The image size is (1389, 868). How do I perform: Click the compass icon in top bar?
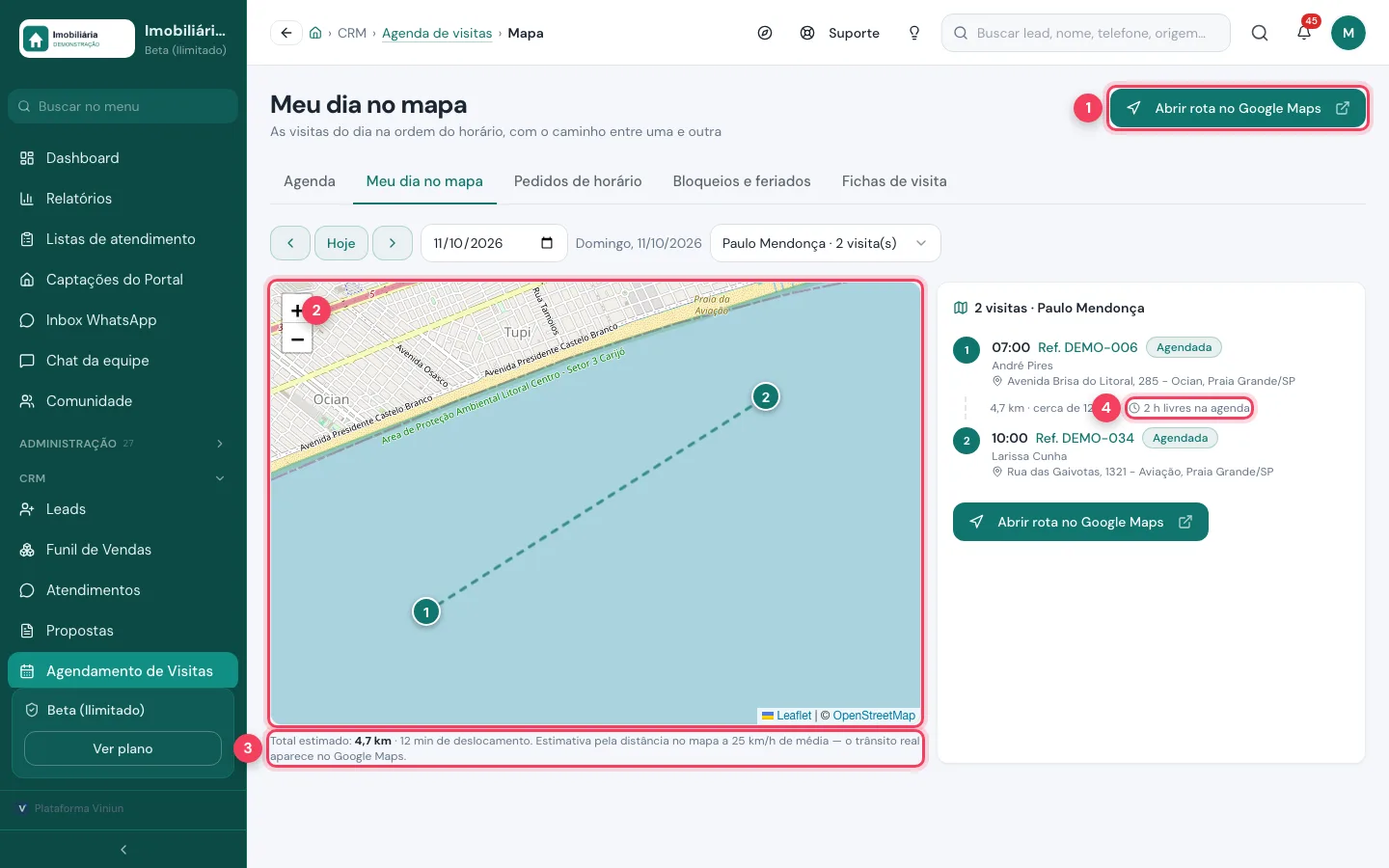tap(765, 33)
